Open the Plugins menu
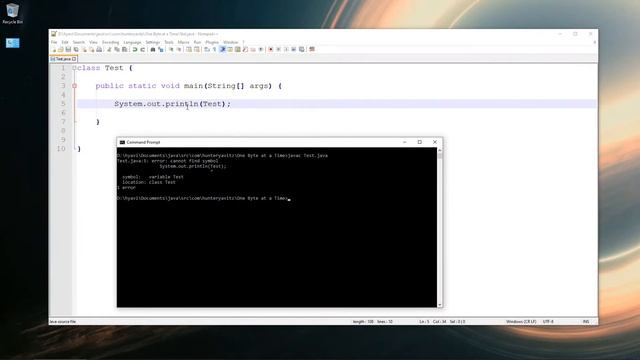640x360 pixels. click(x=212, y=42)
